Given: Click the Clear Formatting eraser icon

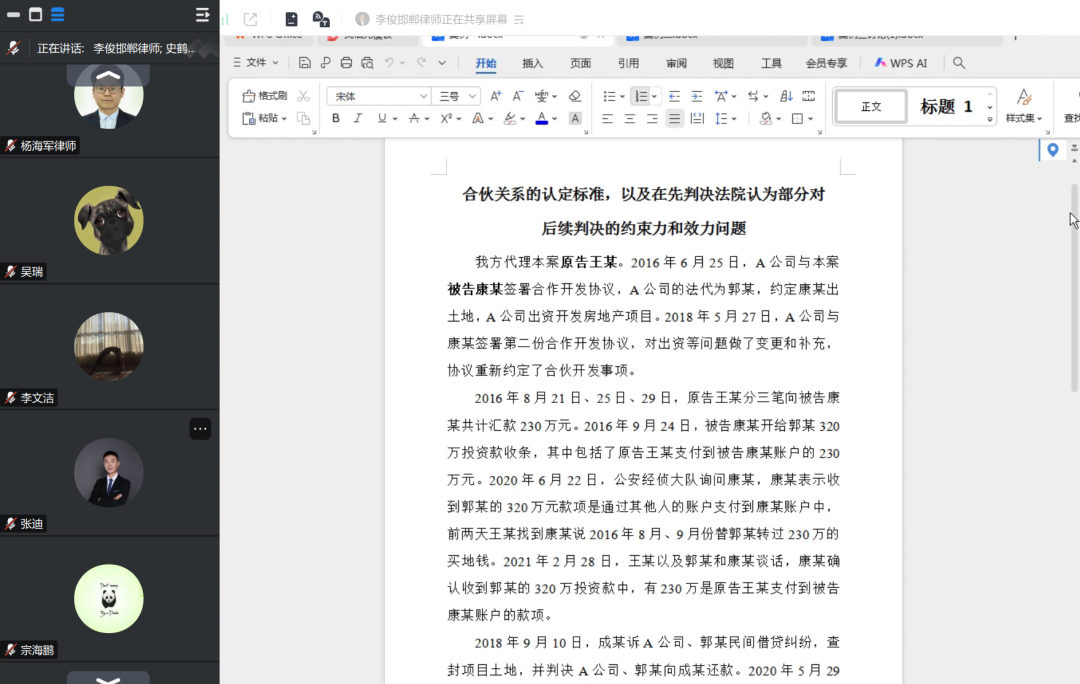Looking at the screenshot, I should pos(575,95).
